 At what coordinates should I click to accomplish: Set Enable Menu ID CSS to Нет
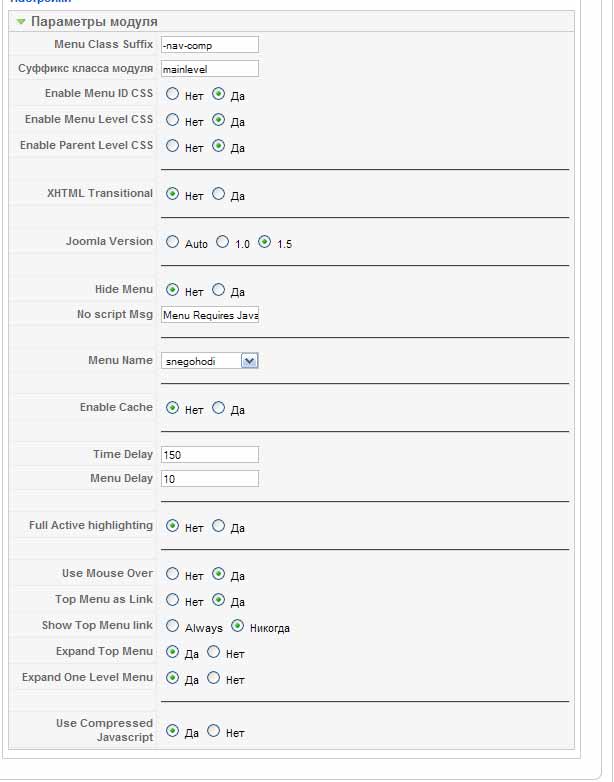pos(173,94)
